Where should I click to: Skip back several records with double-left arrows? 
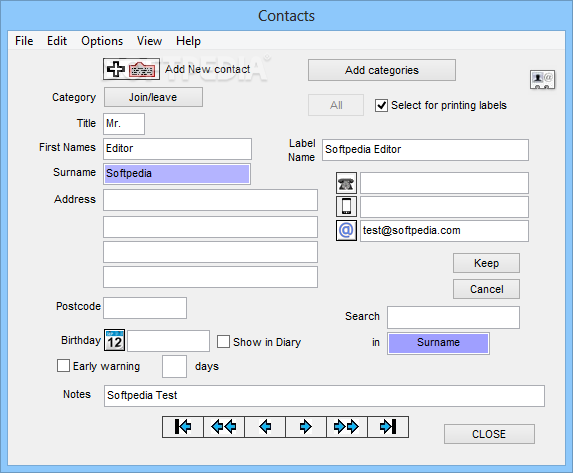[224, 427]
